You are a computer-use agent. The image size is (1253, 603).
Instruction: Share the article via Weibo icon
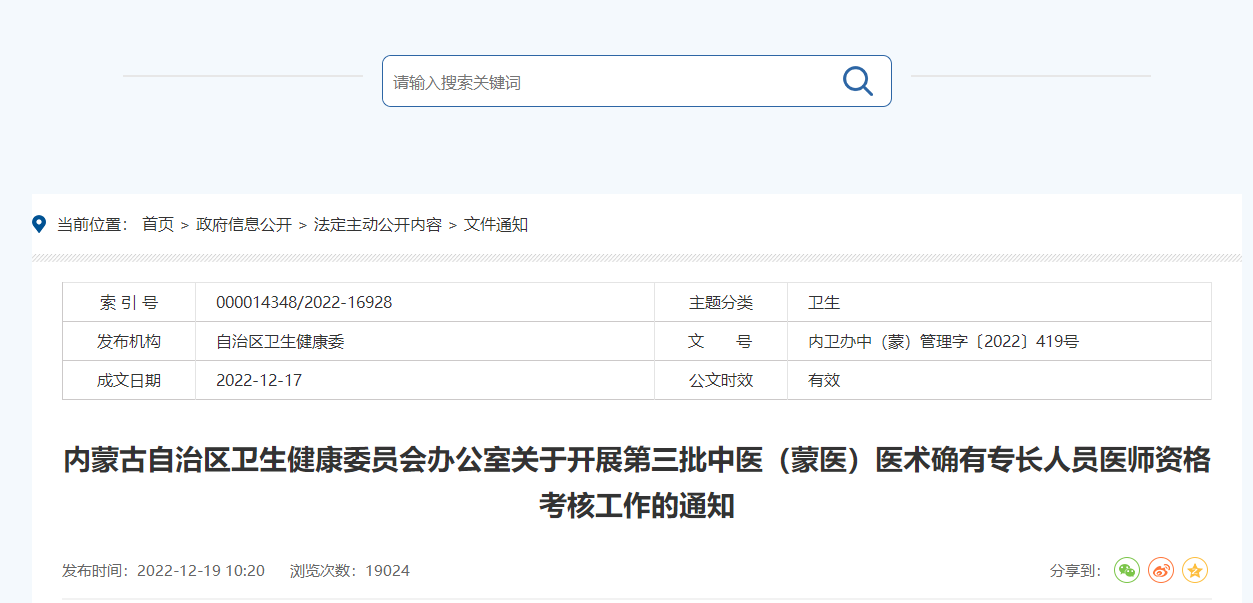(1161, 570)
